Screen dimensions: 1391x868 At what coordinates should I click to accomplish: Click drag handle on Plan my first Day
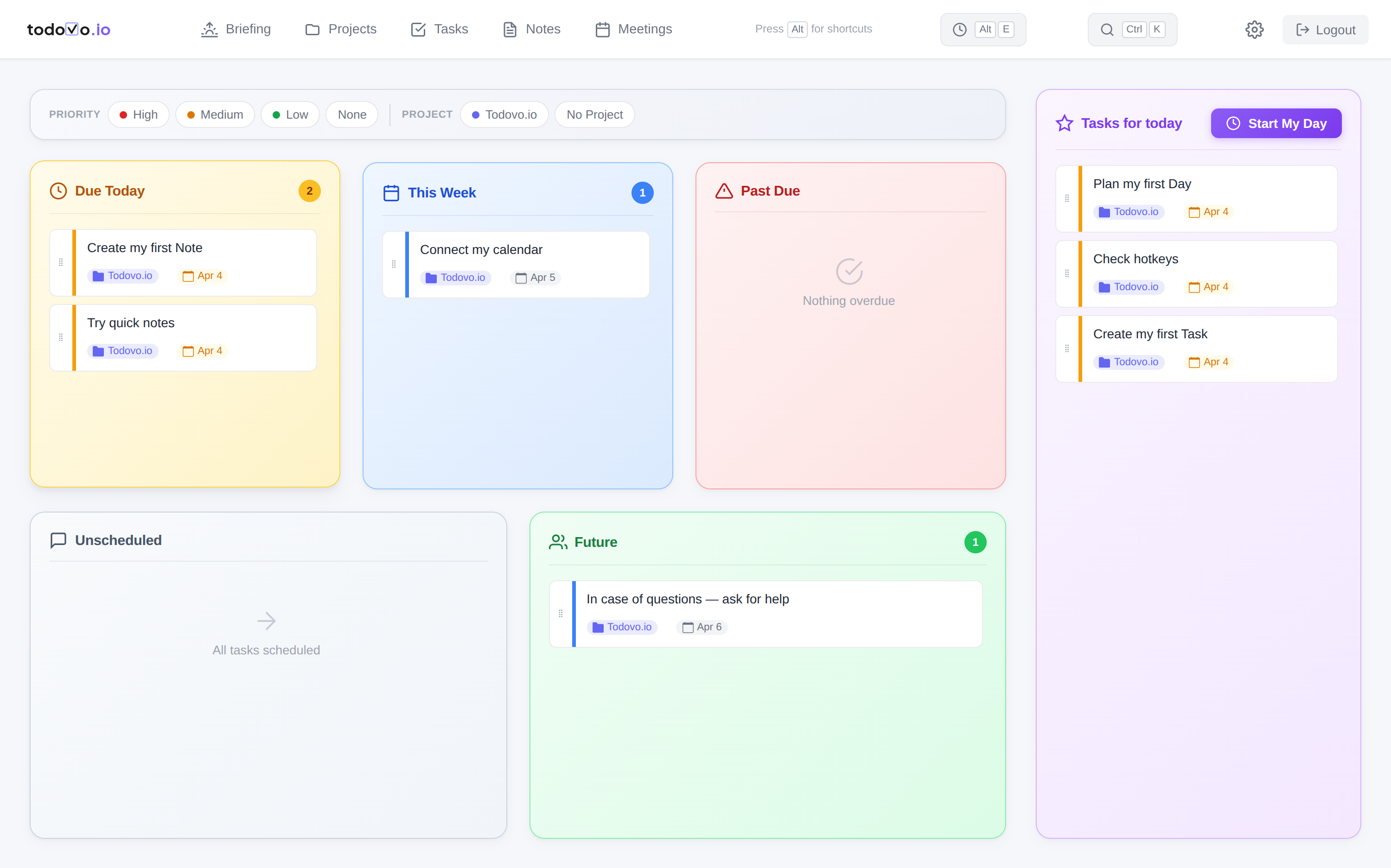pyautogui.click(x=1066, y=199)
